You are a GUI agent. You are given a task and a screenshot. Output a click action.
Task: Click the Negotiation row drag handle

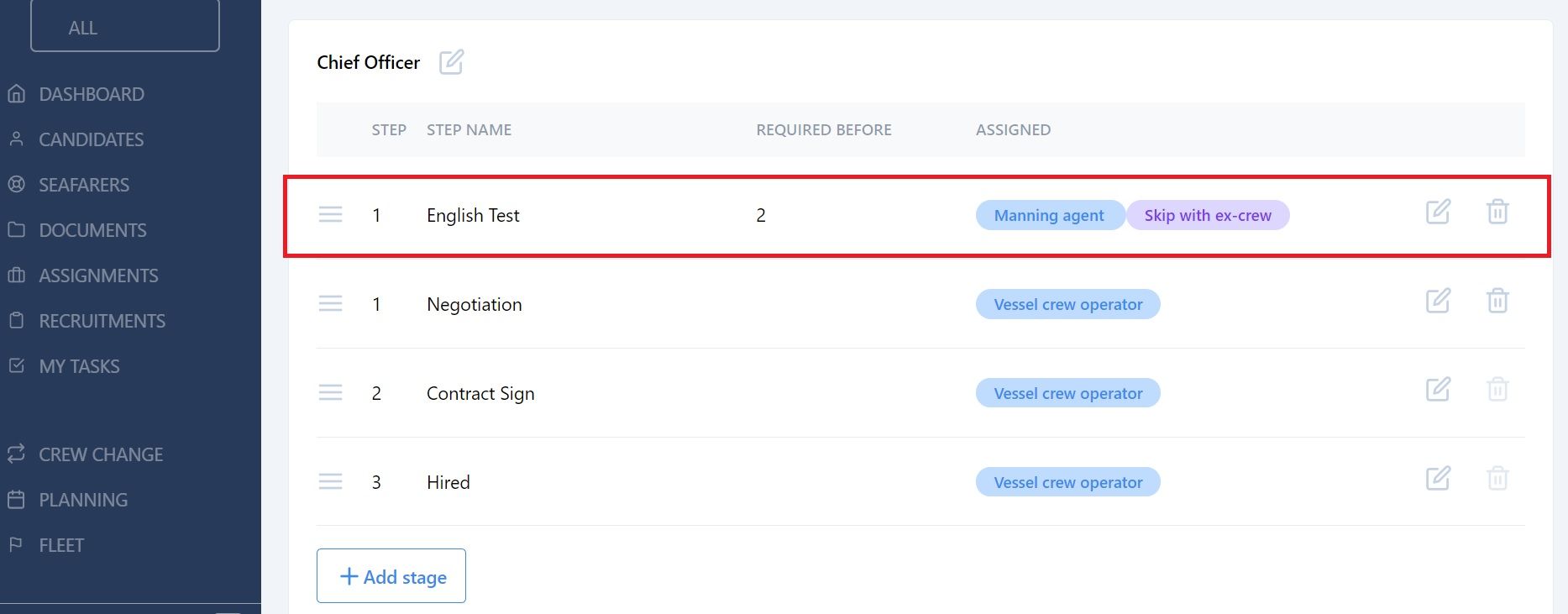330,304
